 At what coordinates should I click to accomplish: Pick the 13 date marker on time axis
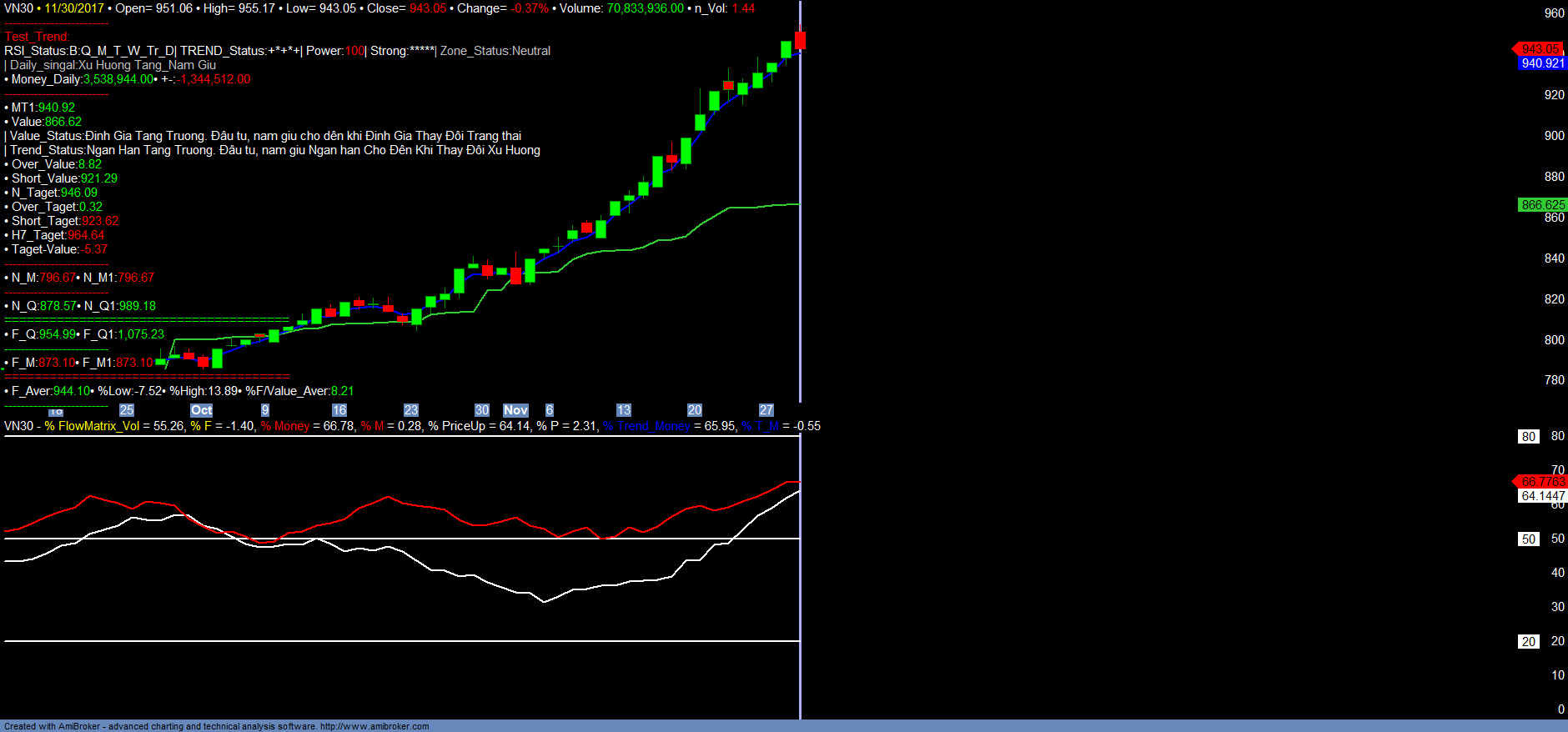tap(624, 410)
